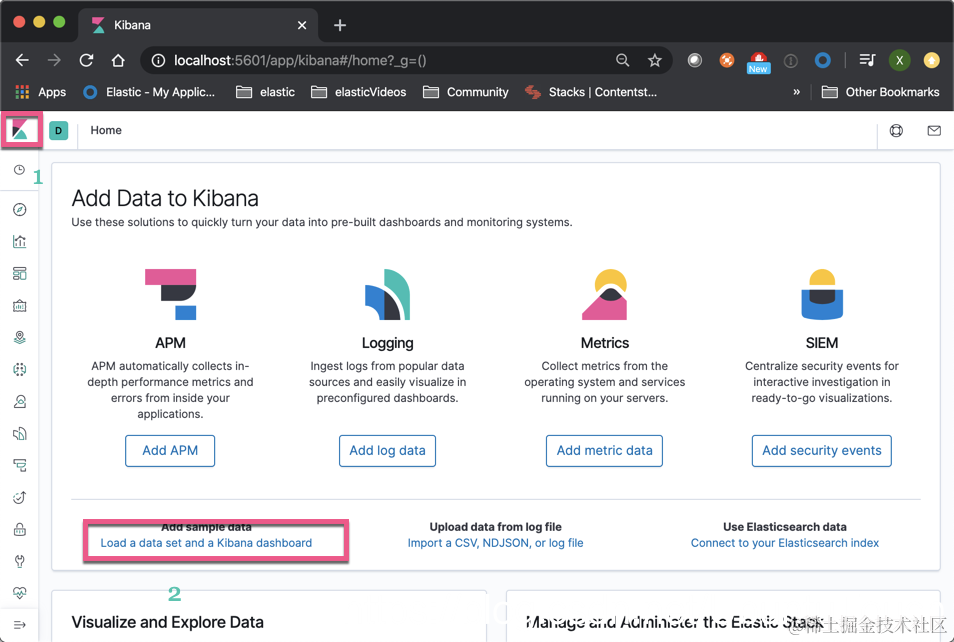Open Machine Learning icon in sidebar

19,369
